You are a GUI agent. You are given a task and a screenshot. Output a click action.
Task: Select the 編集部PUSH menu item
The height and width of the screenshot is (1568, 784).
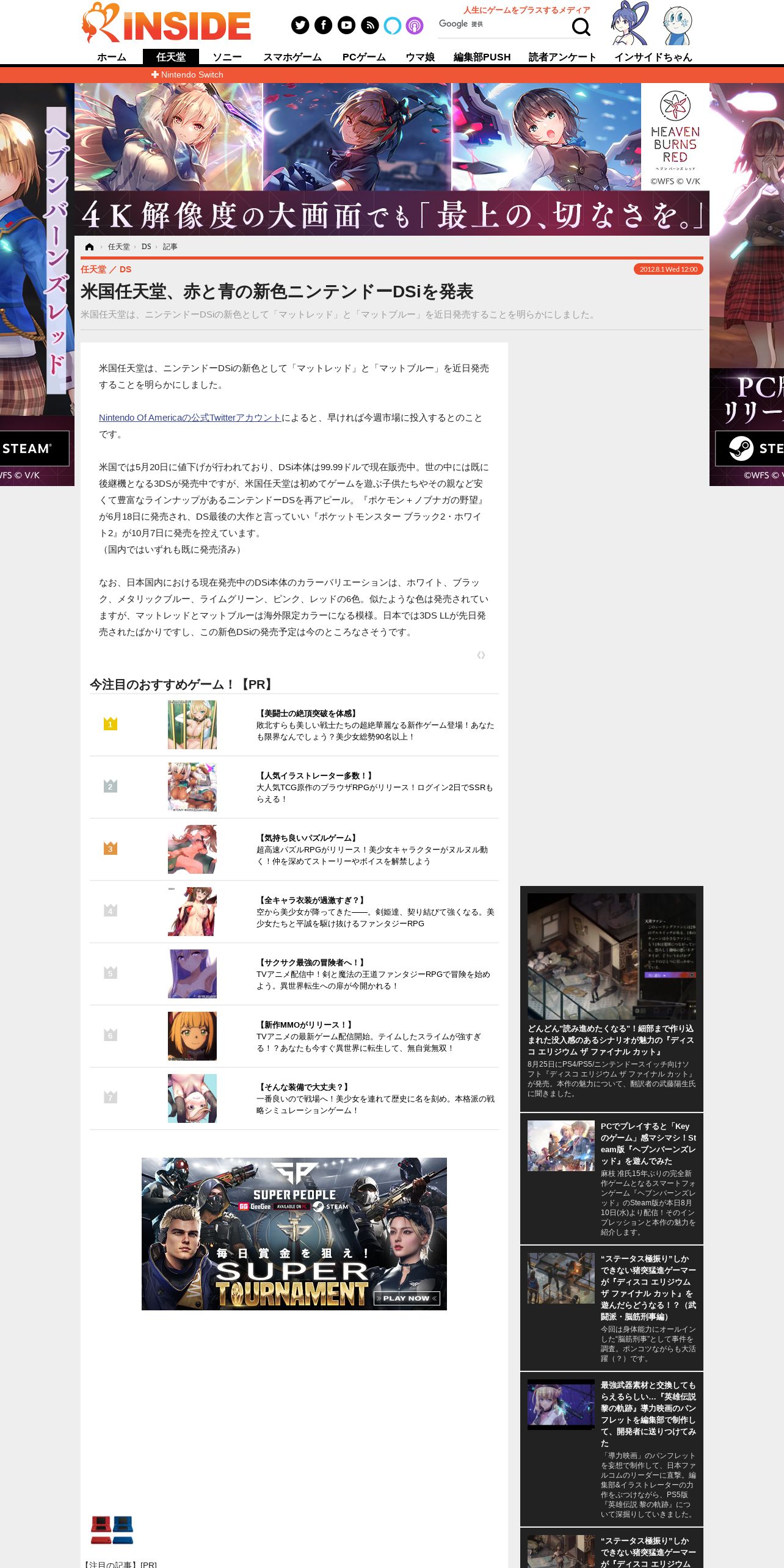pos(482,57)
